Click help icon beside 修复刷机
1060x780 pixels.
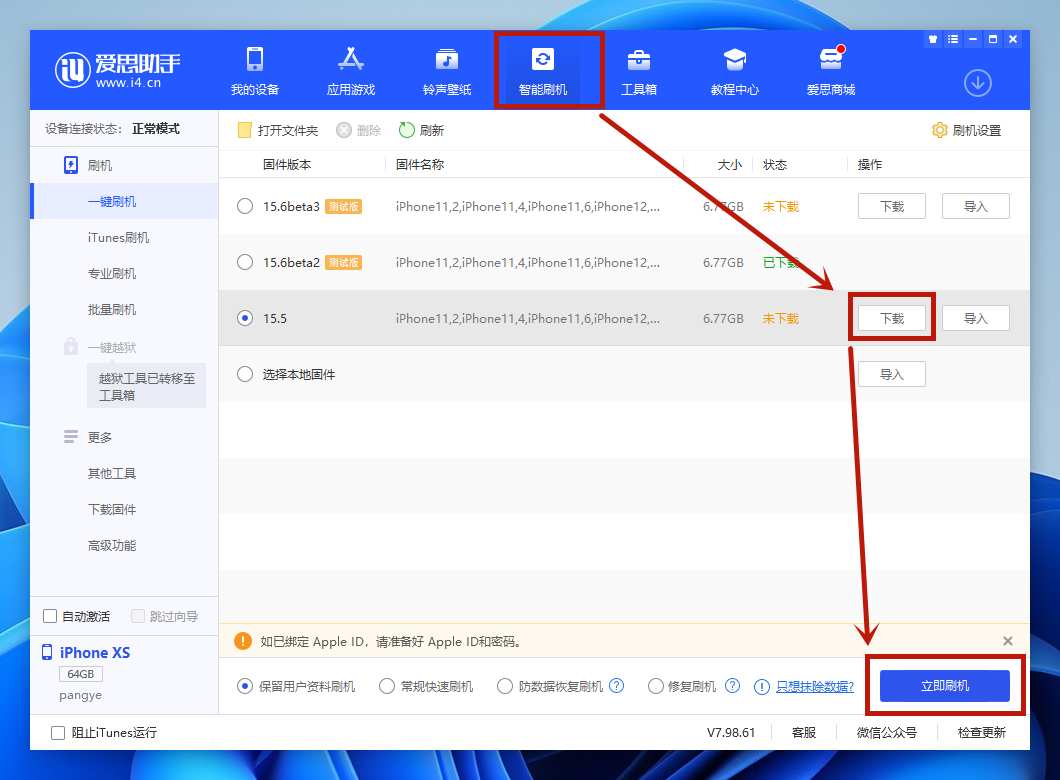(732, 685)
